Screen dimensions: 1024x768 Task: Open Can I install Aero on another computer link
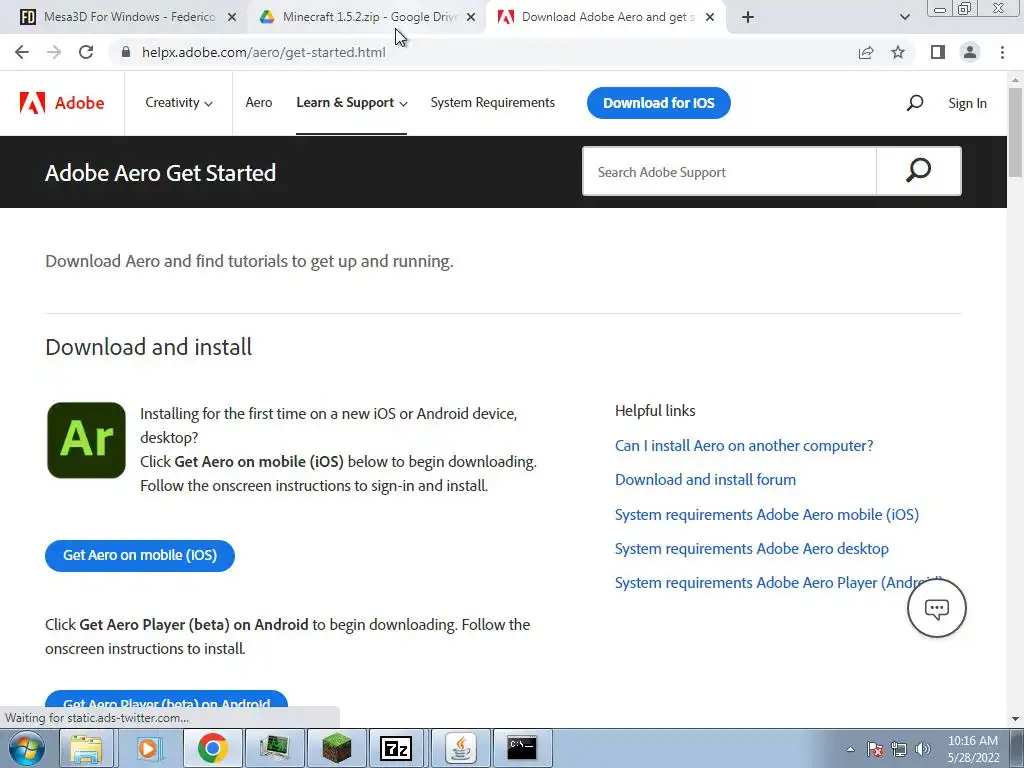[x=744, y=445]
